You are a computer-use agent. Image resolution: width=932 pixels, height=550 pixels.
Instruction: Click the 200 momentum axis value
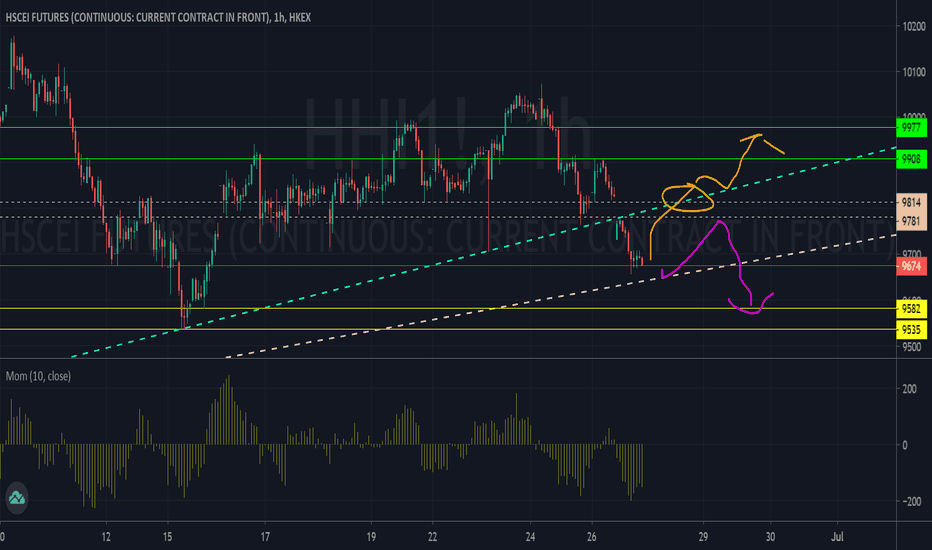pyautogui.click(x=909, y=389)
